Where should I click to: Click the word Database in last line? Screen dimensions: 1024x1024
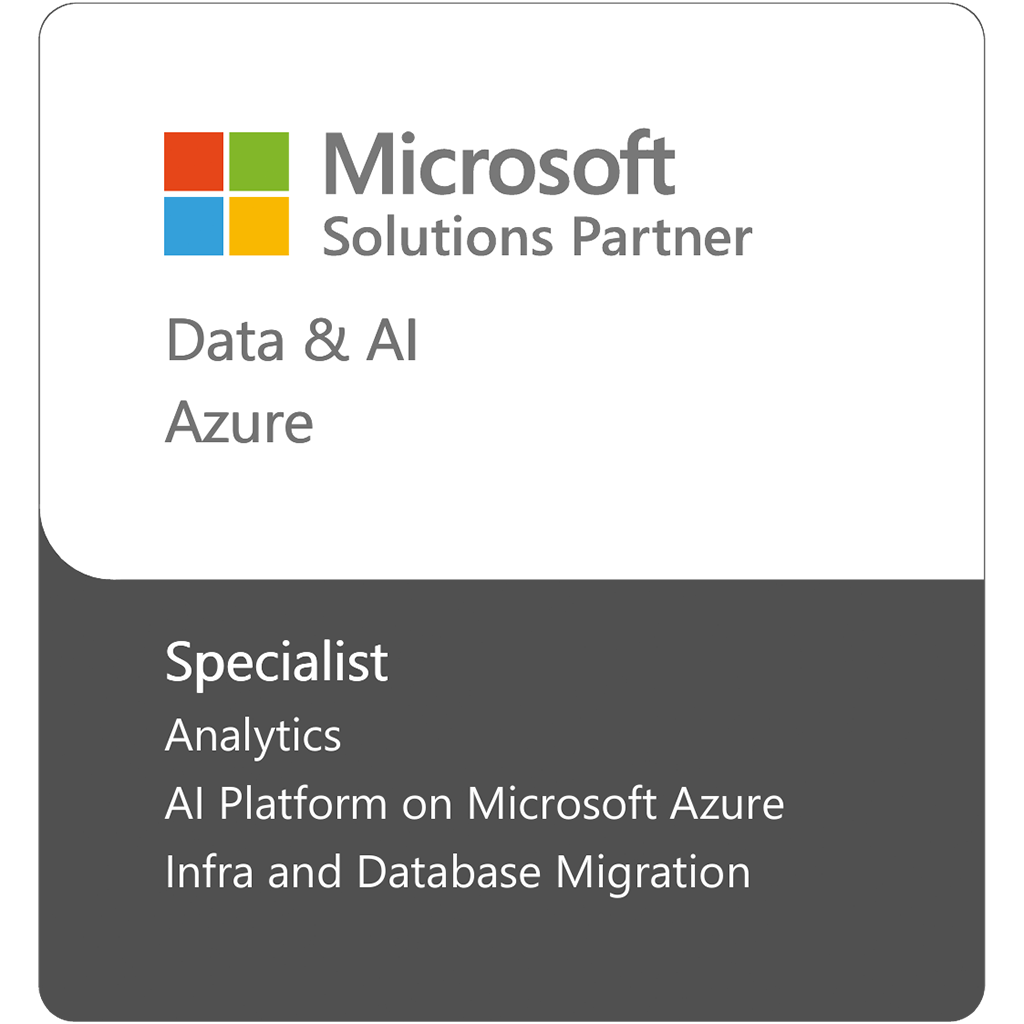(x=449, y=872)
